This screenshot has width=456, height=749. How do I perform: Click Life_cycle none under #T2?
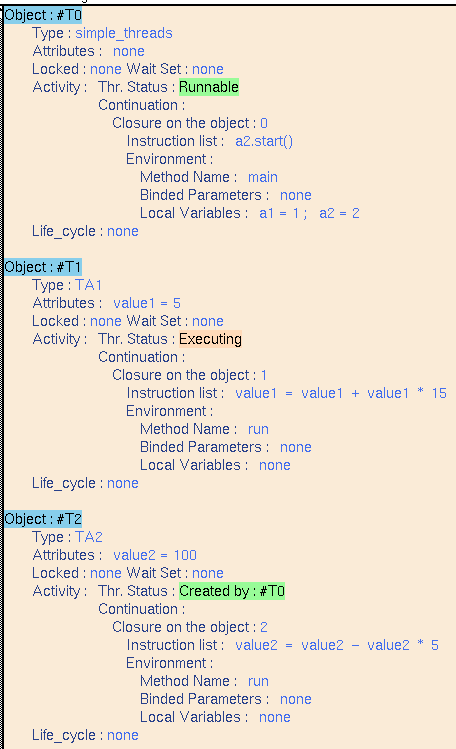coord(123,735)
